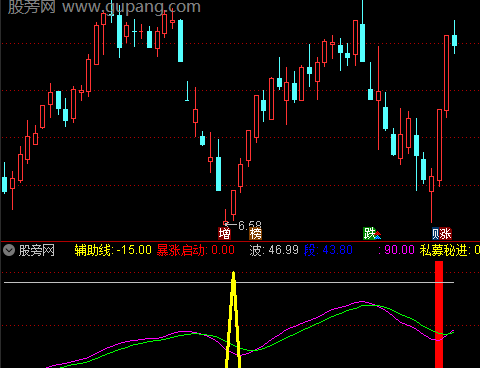Select the yellow spike in indicator pane
Screen dimensions: 480x368
coord(233,320)
